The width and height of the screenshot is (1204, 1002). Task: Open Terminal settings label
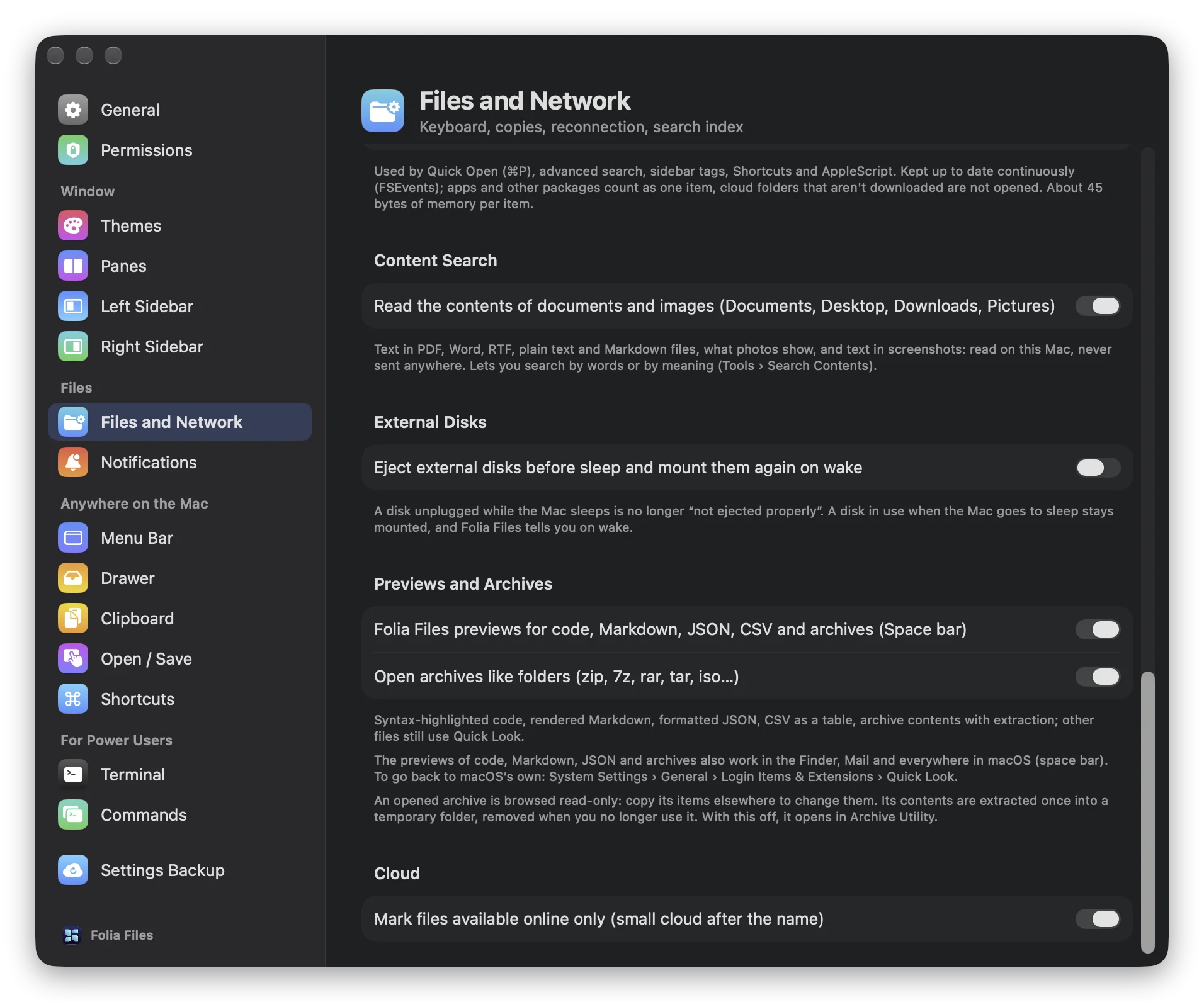click(133, 775)
